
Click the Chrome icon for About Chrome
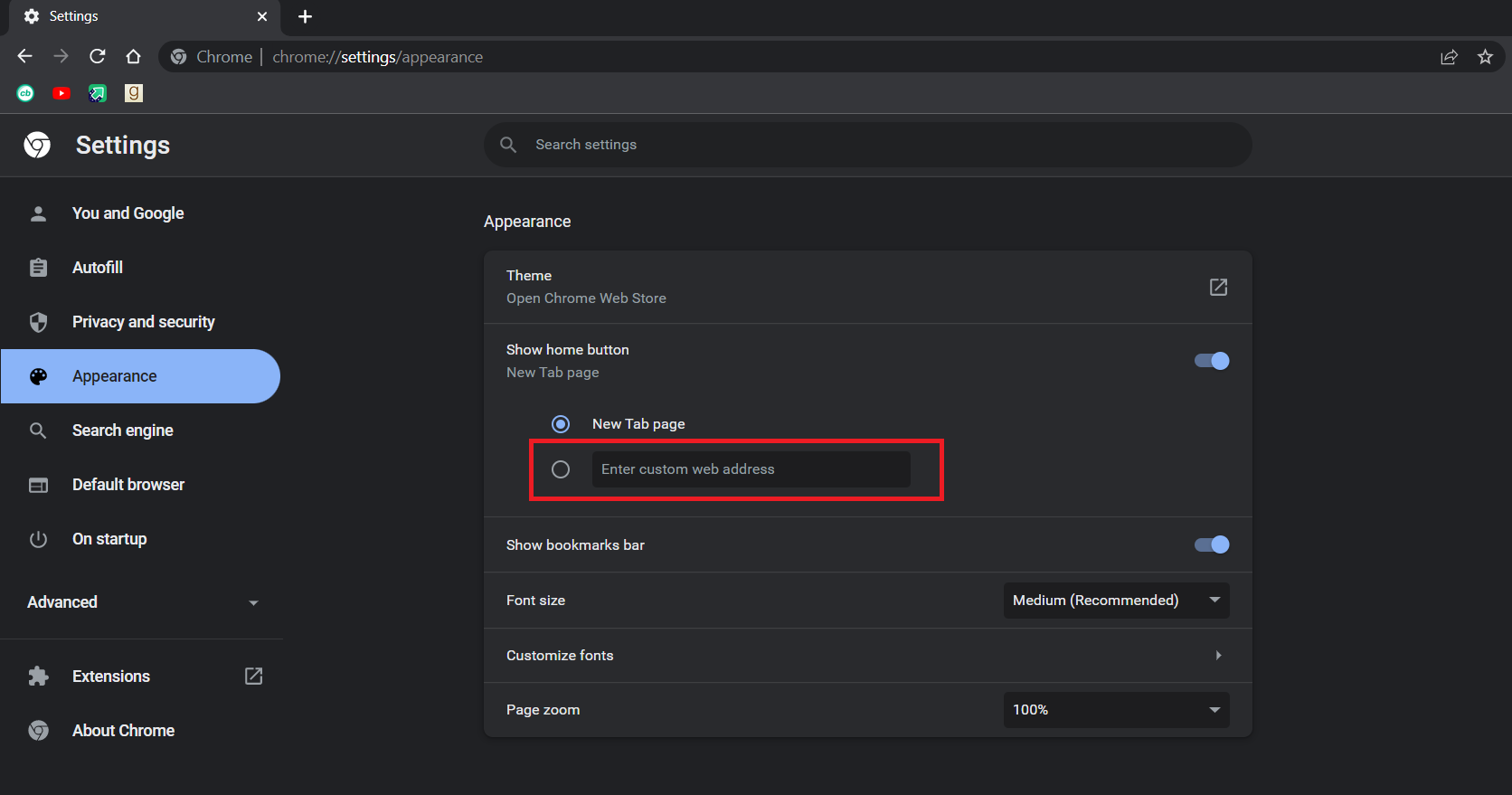38,730
